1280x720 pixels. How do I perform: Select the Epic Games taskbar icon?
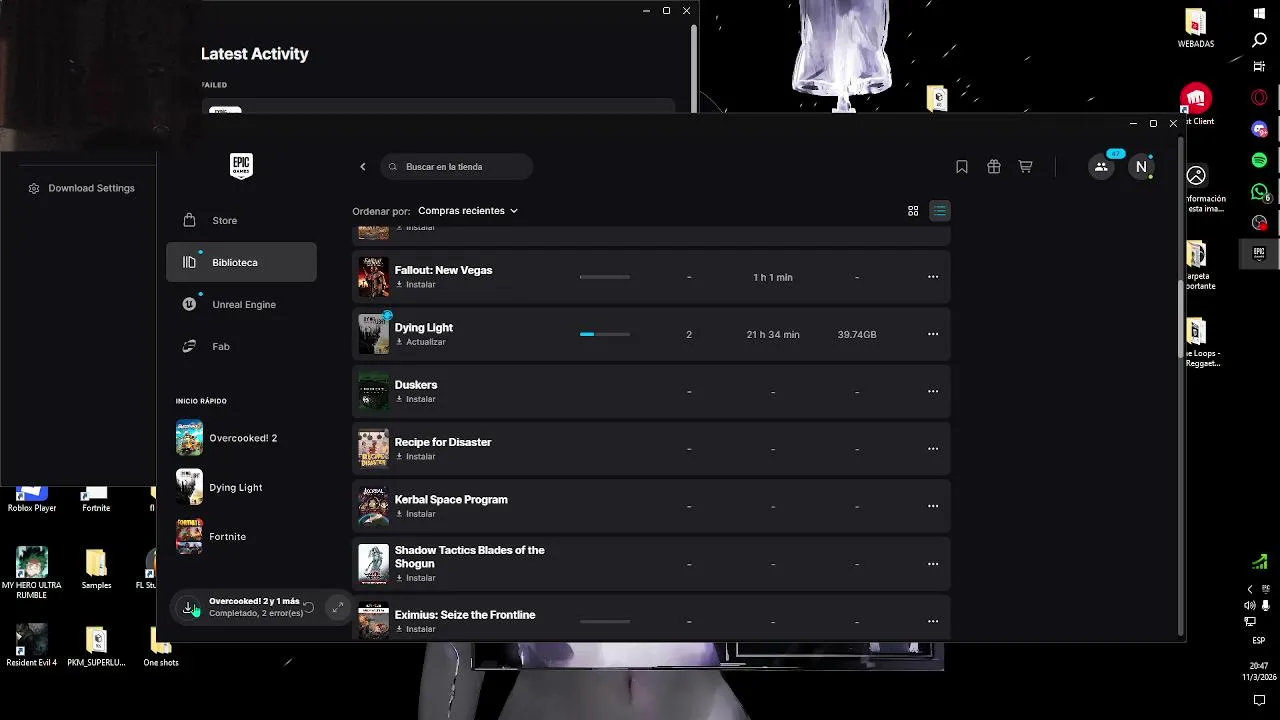click(1259, 253)
